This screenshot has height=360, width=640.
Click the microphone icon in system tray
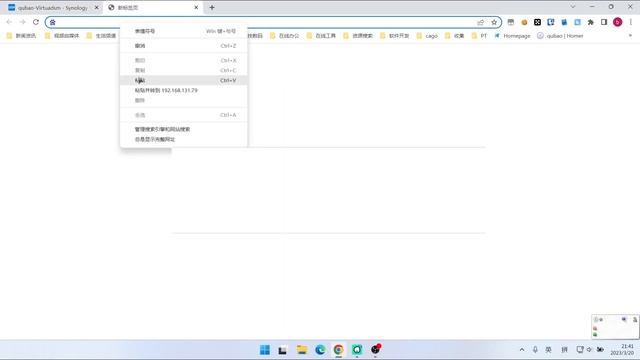point(535,350)
